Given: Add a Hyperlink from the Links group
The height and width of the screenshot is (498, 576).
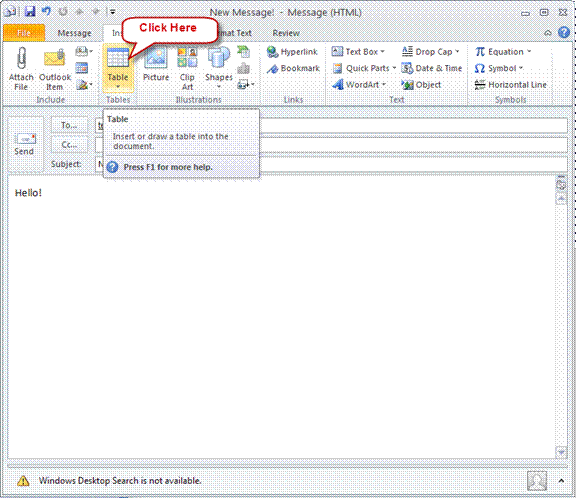Looking at the screenshot, I should pos(292,52).
